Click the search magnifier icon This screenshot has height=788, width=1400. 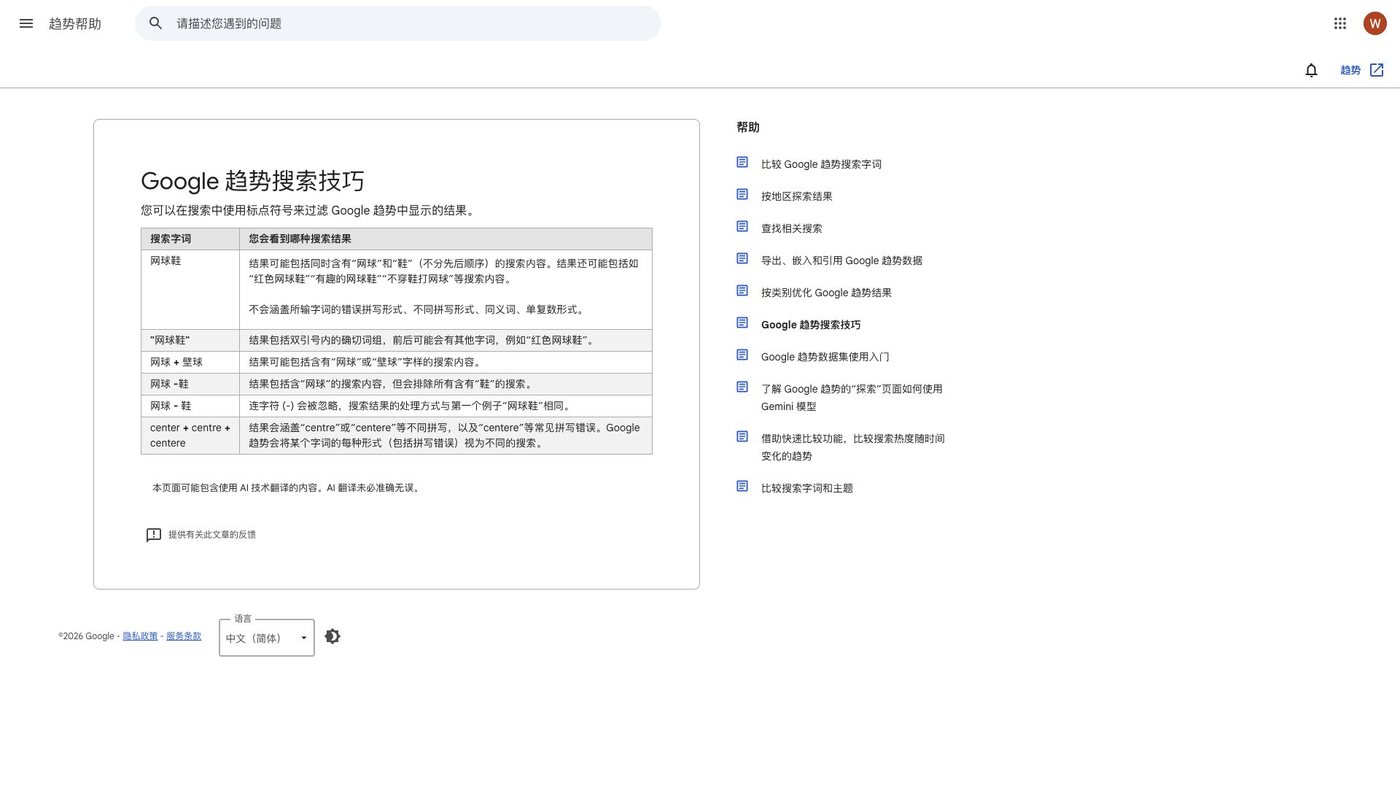click(156, 23)
